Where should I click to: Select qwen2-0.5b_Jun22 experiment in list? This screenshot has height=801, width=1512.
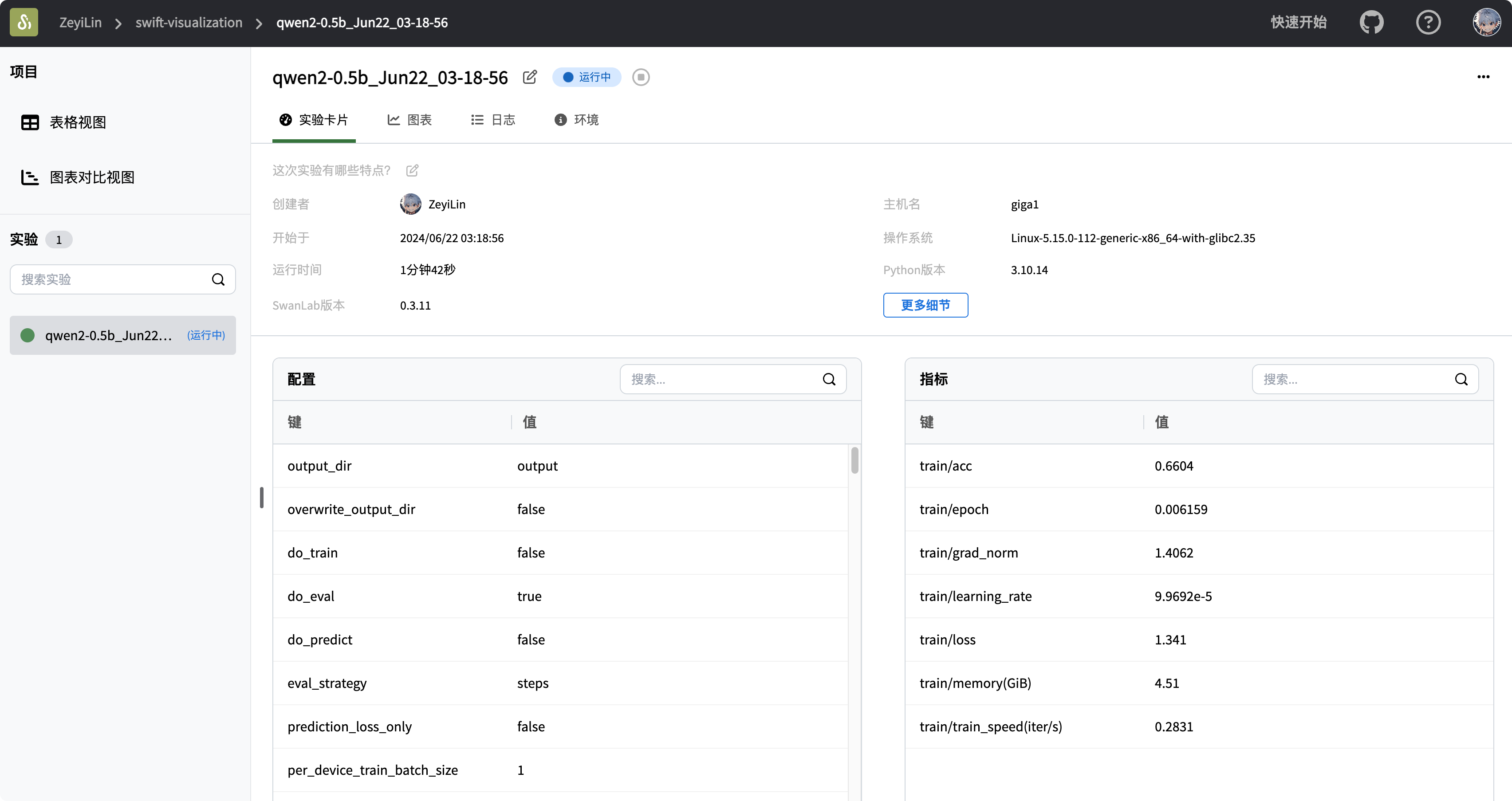click(123, 335)
